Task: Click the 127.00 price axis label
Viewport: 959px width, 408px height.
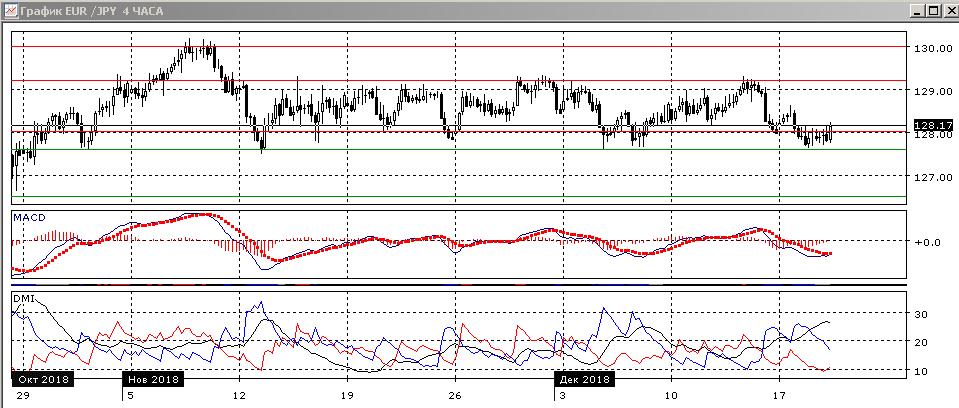Action: [x=933, y=178]
